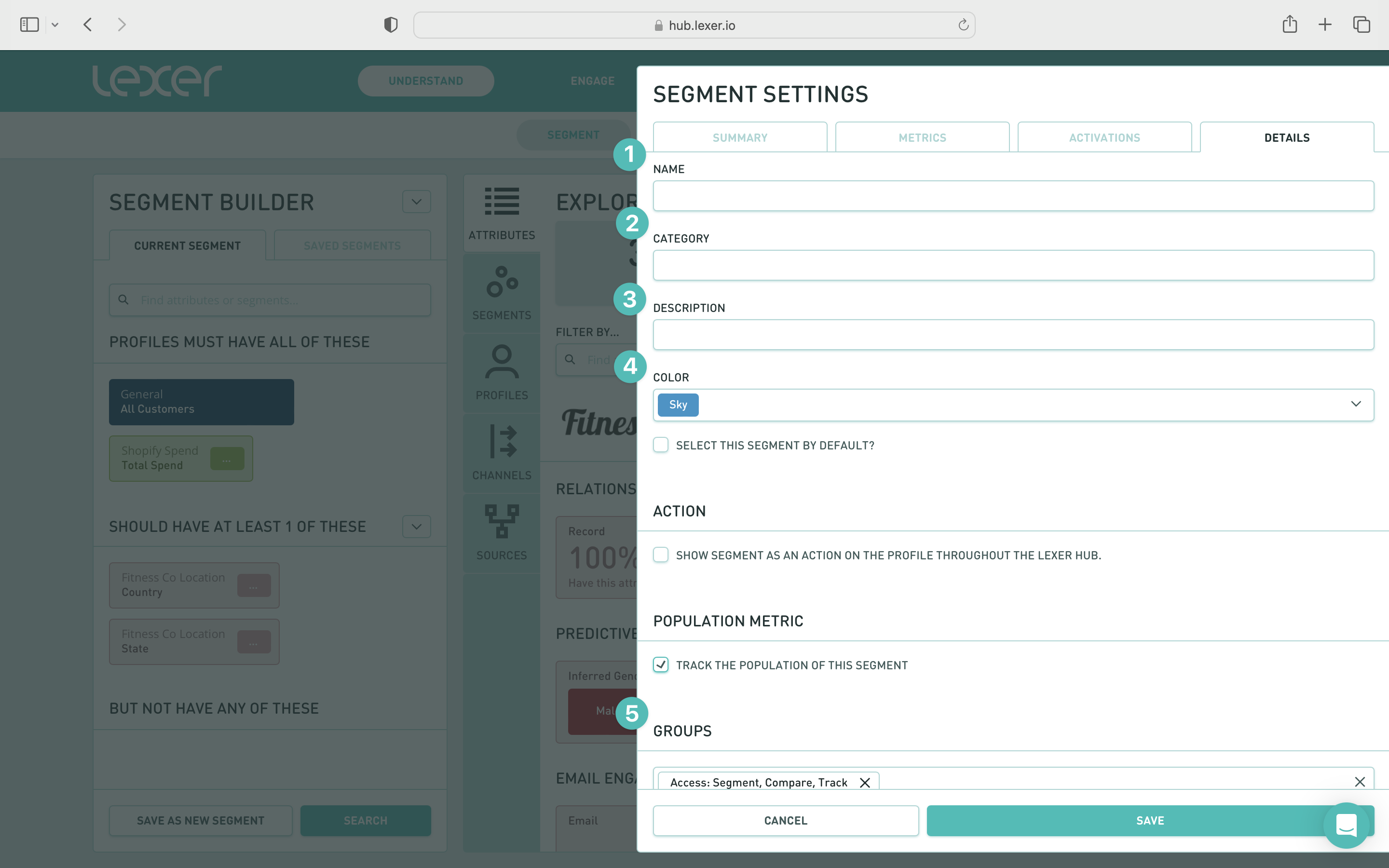Expand the Color dropdown chevron
The width and height of the screenshot is (1389, 868).
(x=1356, y=404)
